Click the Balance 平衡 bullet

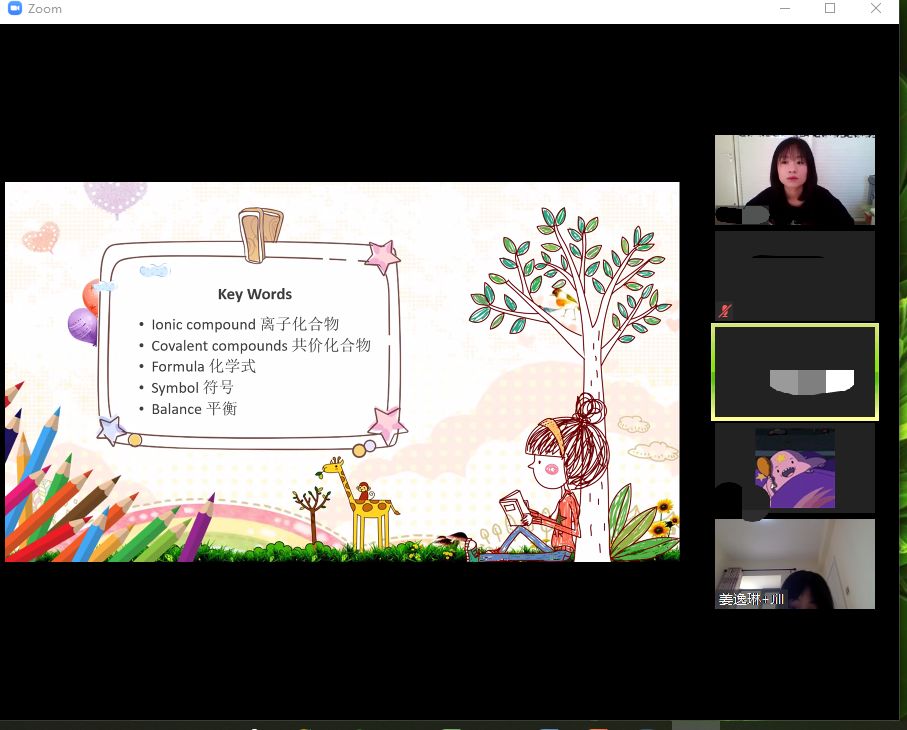point(194,409)
